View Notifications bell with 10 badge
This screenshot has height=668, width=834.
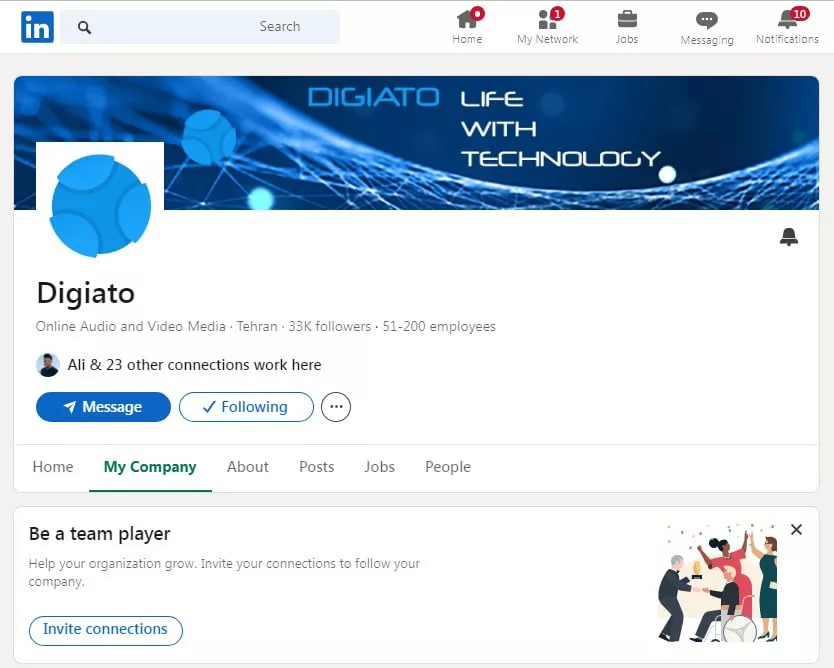787,20
